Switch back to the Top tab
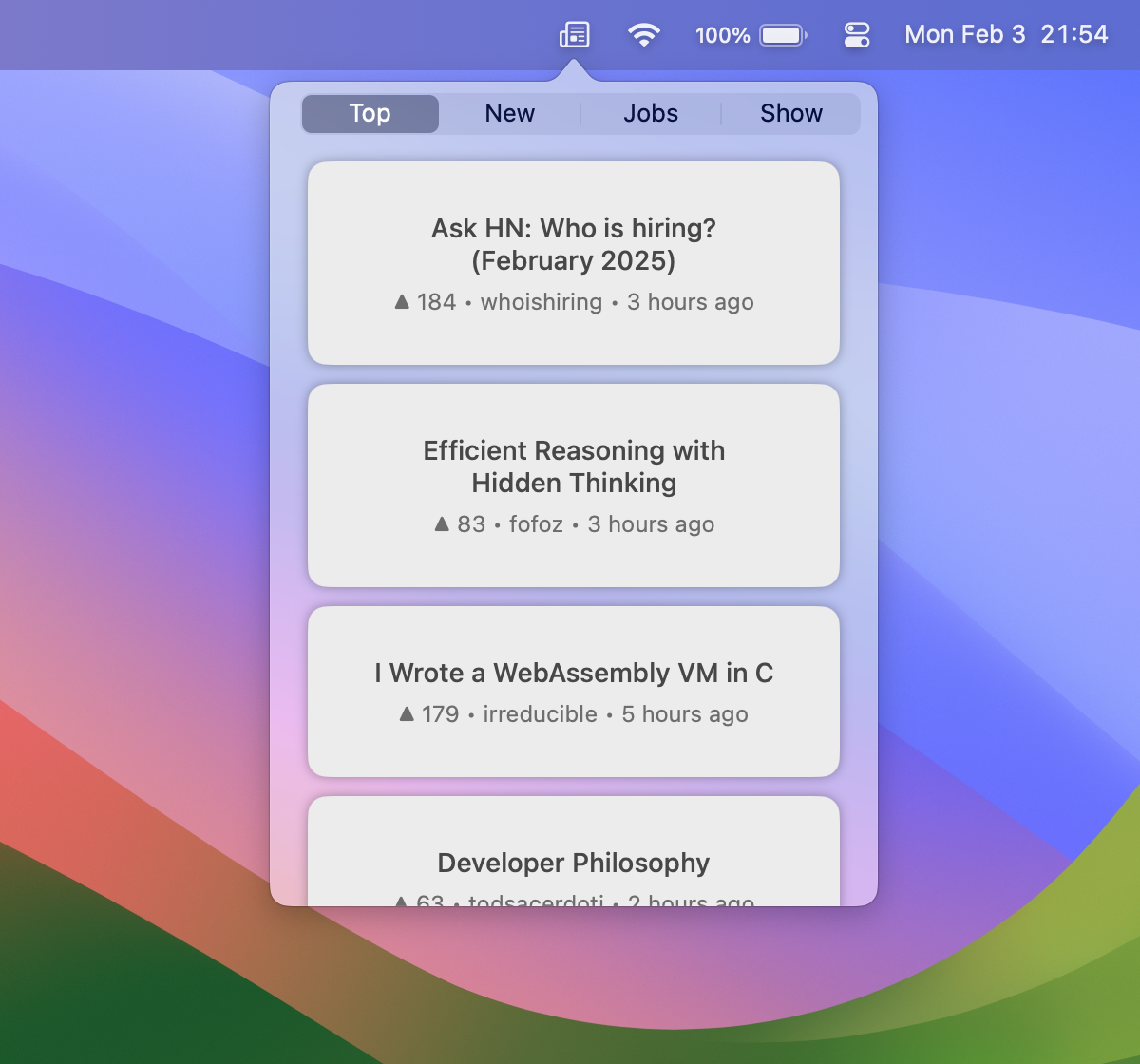Viewport: 1140px width, 1064px height. pyautogui.click(x=370, y=113)
